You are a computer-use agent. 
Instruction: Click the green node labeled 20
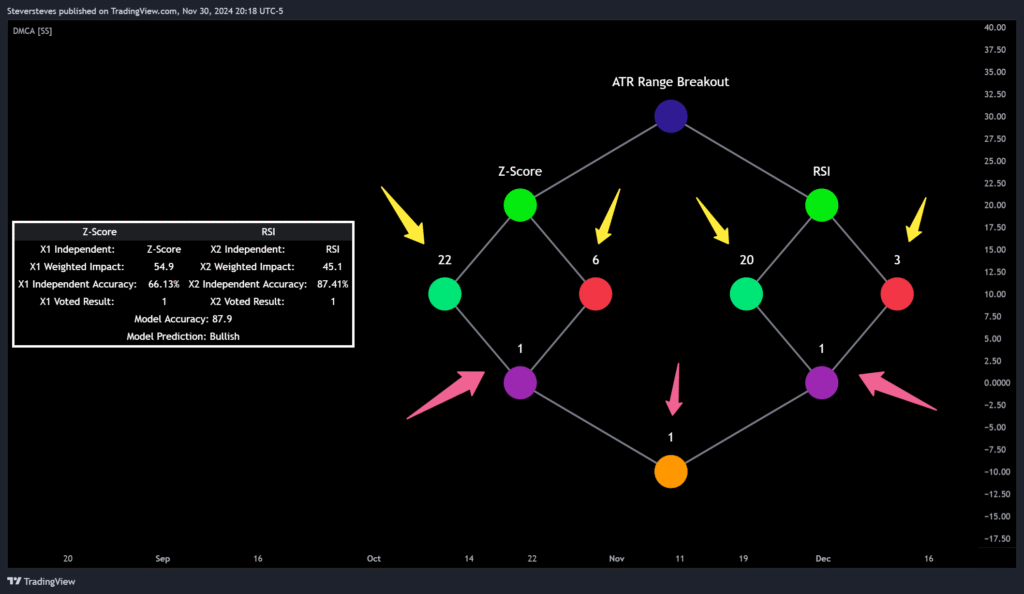point(746,294)
